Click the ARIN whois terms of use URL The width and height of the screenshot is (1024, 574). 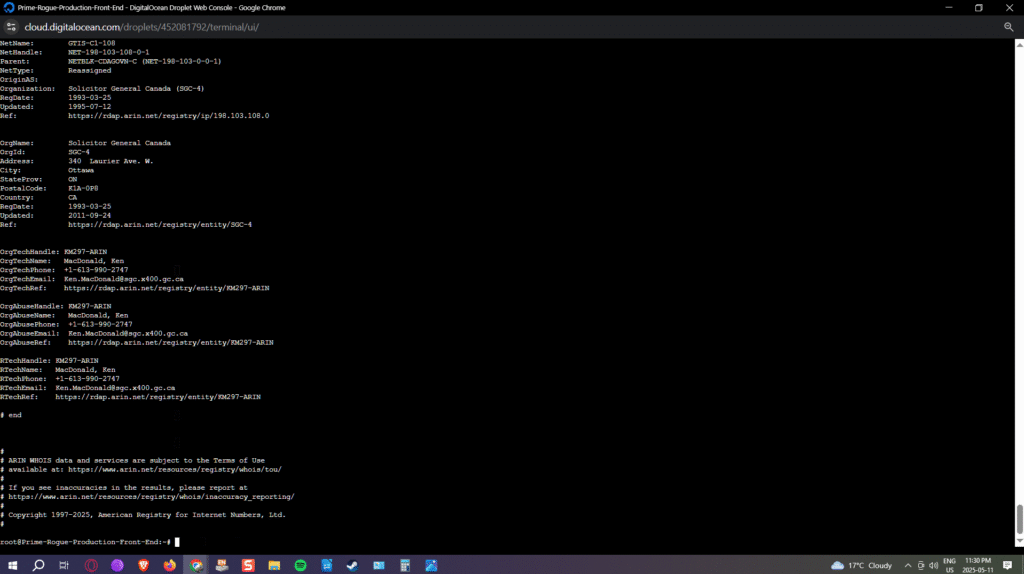[x=190, y=469]
